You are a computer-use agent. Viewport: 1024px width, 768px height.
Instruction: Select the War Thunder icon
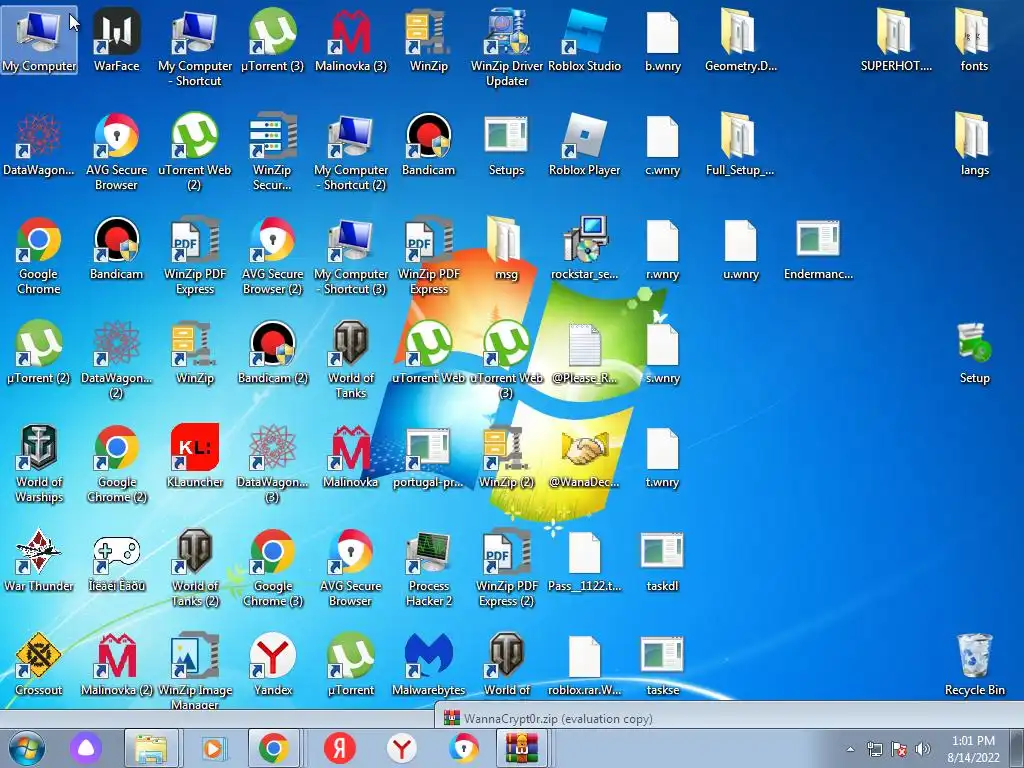[x=39, y=560]
